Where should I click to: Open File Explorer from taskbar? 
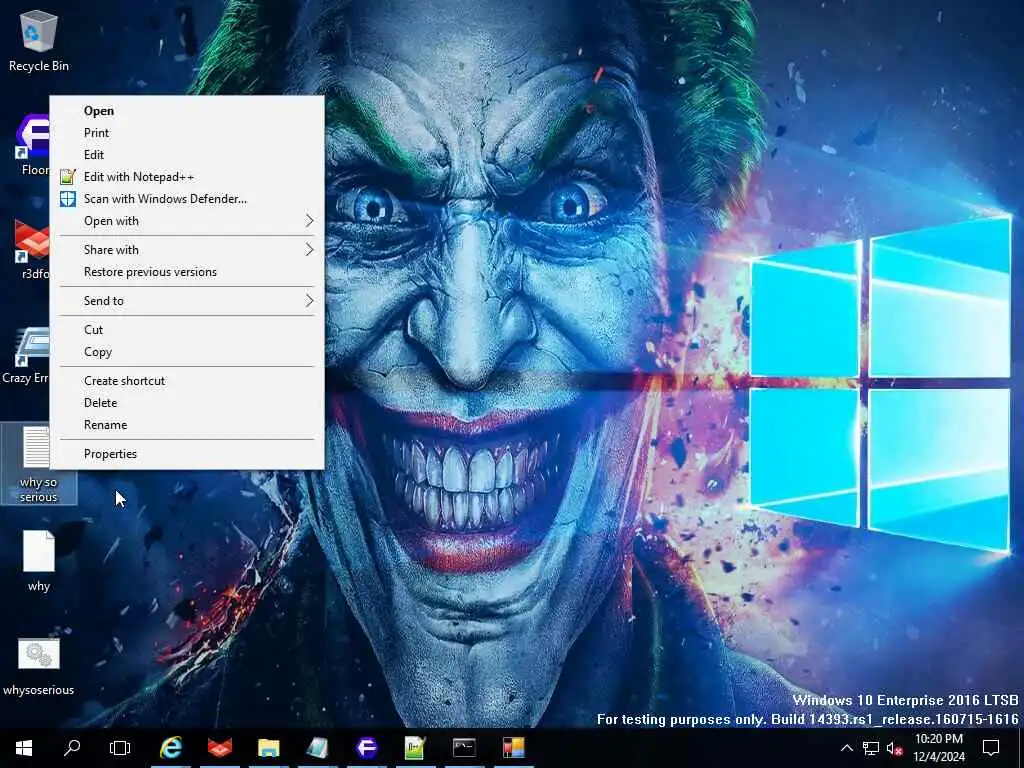click(x=268, y=748)
